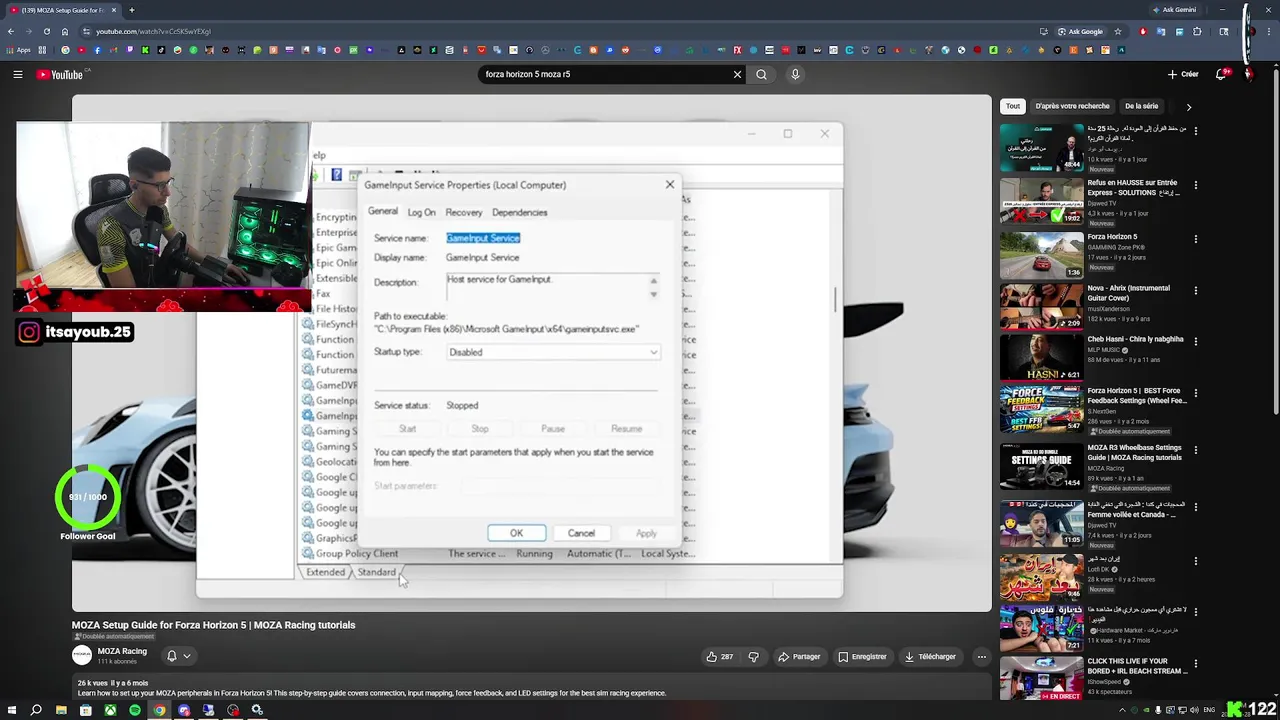Open options for Cheb Hasni video
1280x720 pixels.
1195,342
